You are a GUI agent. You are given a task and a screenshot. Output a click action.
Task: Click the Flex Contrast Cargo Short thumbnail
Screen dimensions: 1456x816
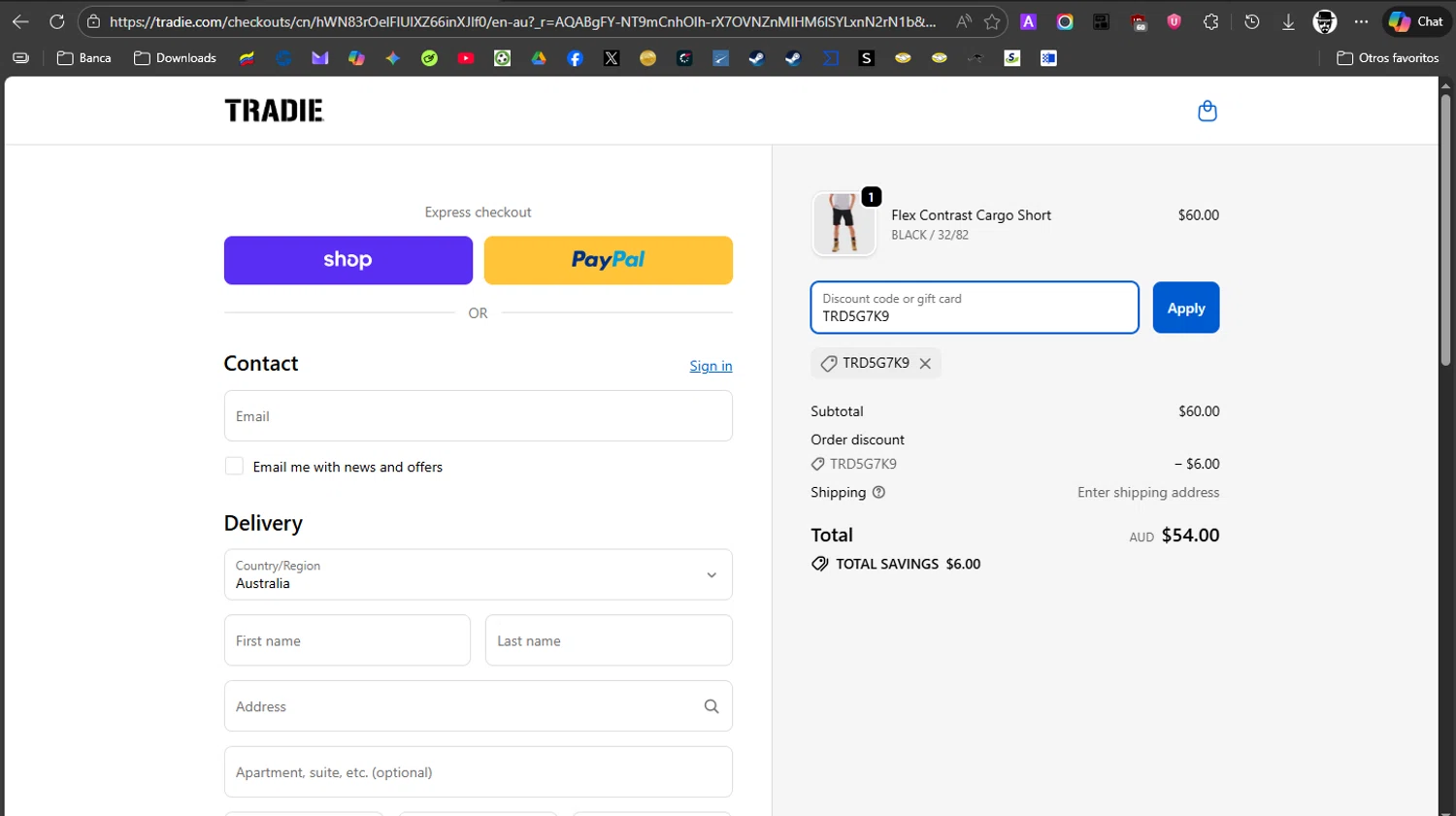[844, 224]
